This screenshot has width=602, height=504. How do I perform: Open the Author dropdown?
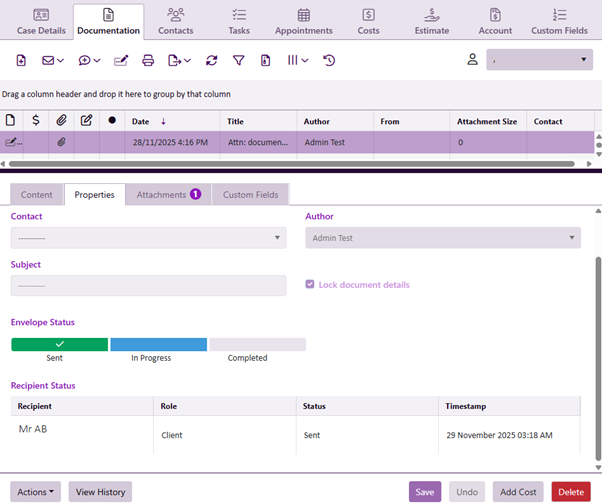(442, 238)
